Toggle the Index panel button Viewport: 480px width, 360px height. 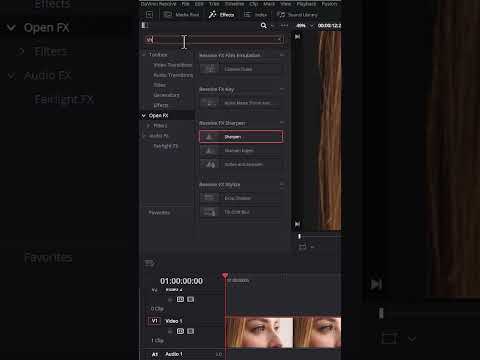(x=255, y=15)
